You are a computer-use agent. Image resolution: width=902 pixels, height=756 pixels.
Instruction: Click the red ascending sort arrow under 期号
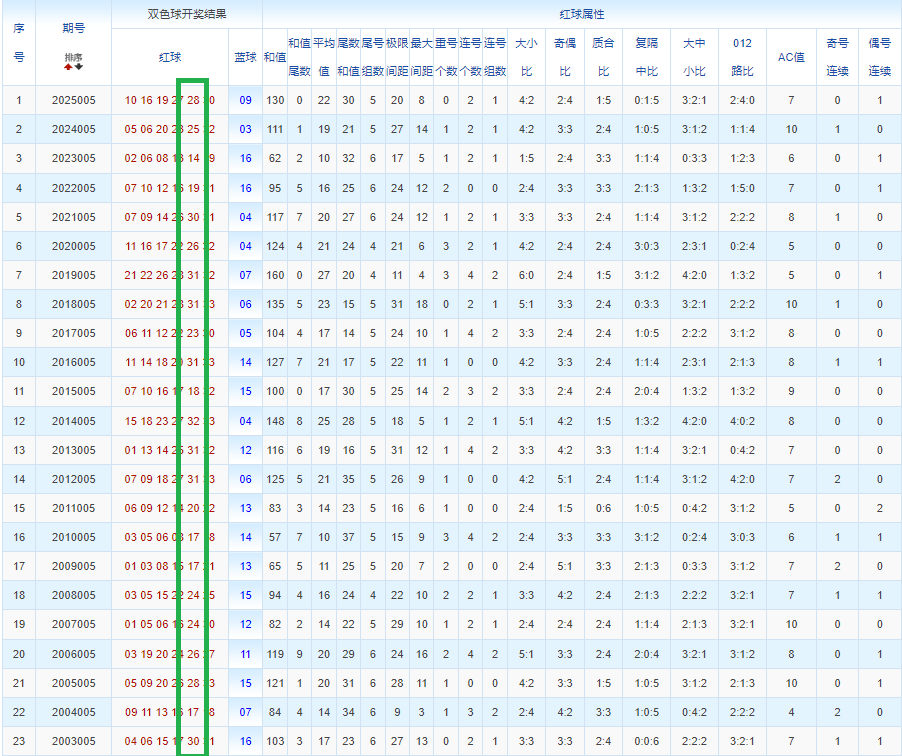68,67
